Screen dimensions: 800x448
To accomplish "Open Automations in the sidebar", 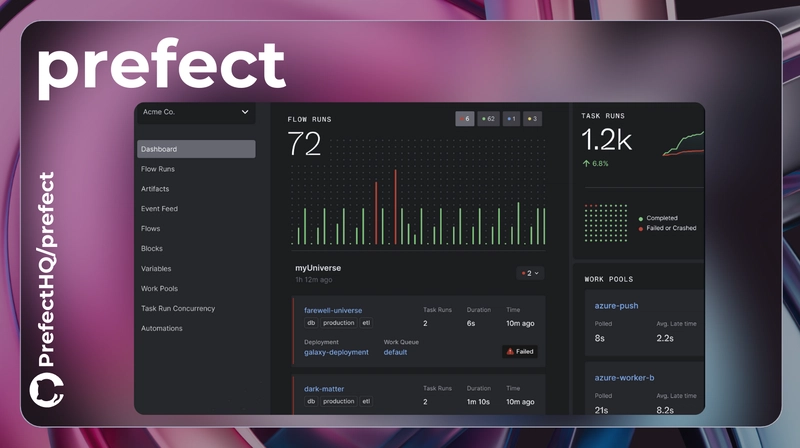I will [x=161, y=328].
